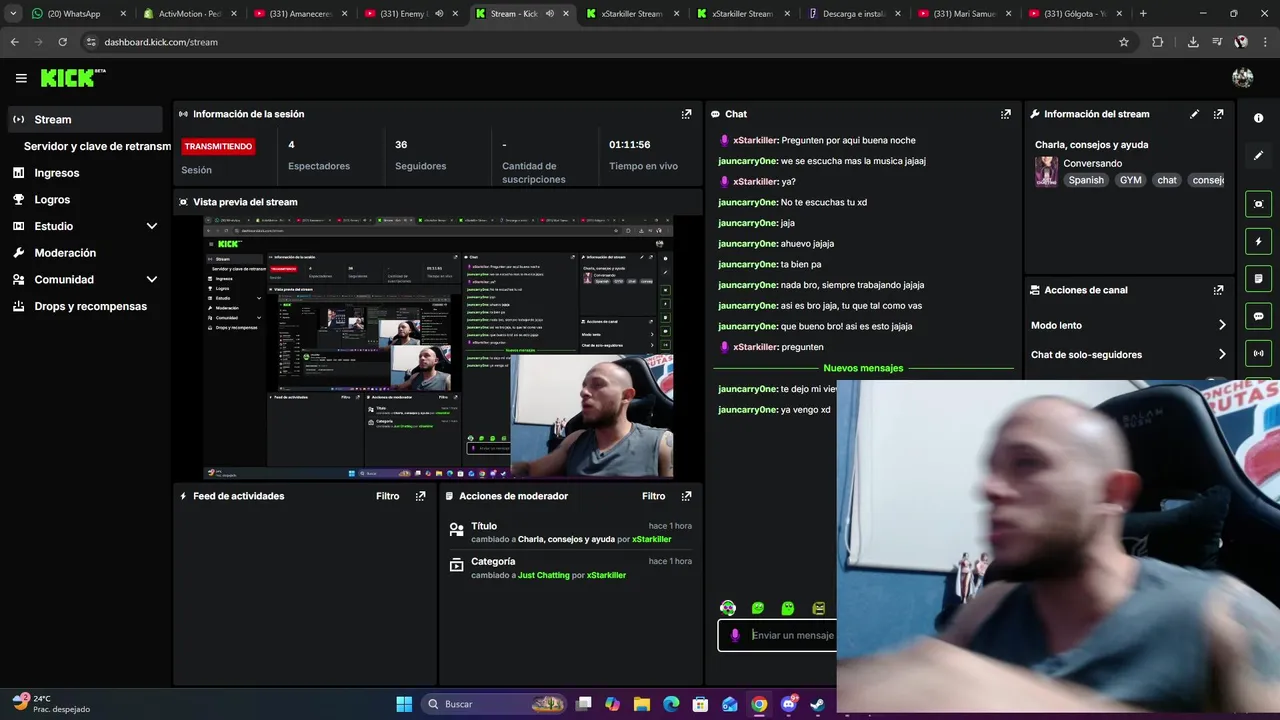
Task: Click the purple identity badge in message box
Action: pyautogui.click(x=735, y=635)
